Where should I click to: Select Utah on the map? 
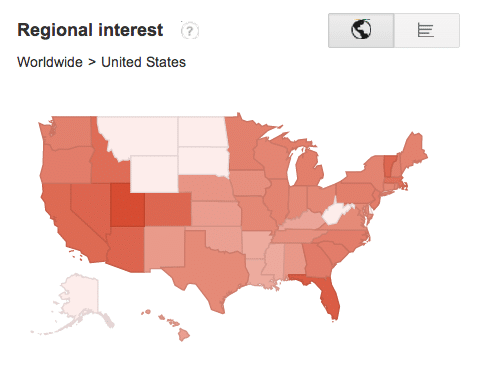(x=127, y=205)
